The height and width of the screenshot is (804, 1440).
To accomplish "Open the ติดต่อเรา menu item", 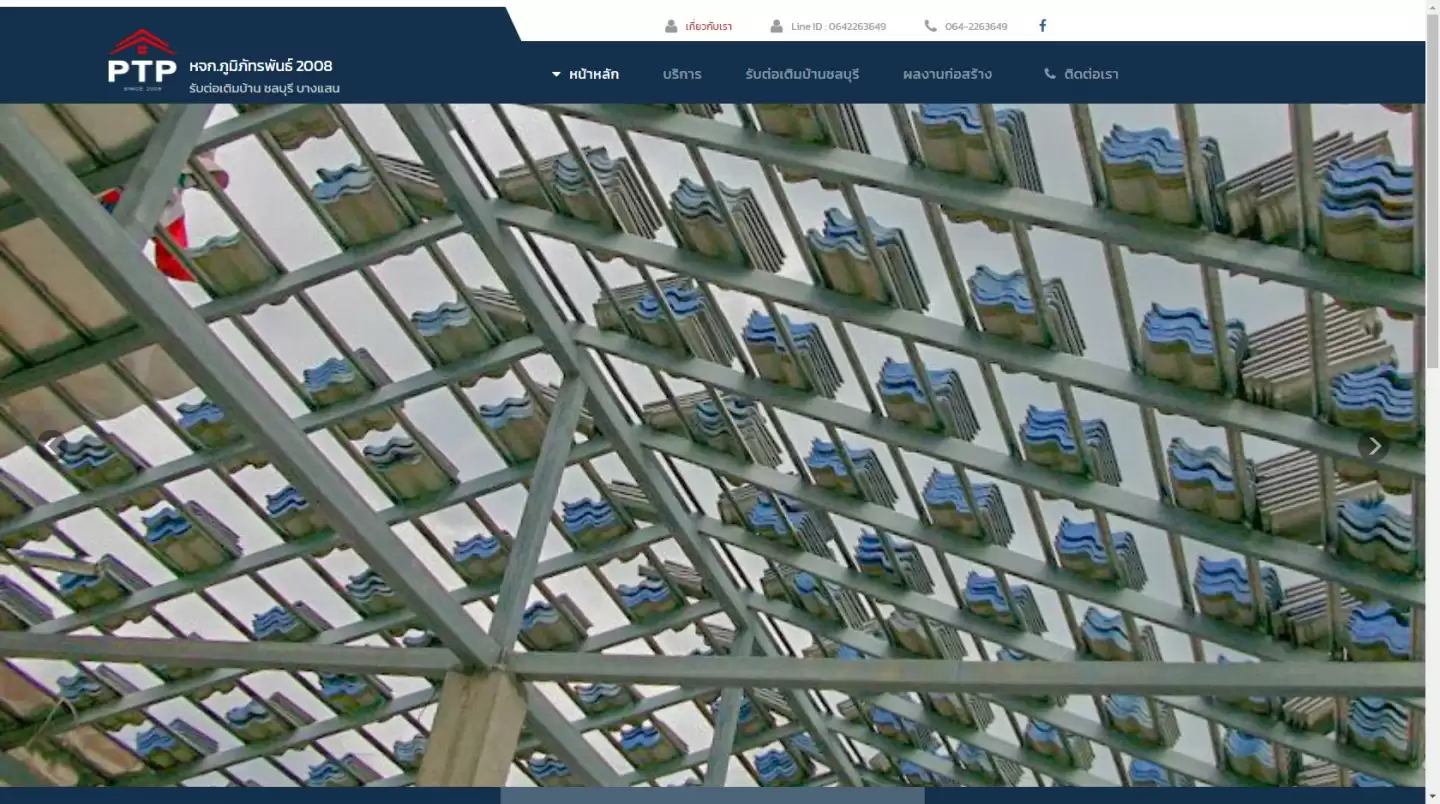I will click(1091, 74).
